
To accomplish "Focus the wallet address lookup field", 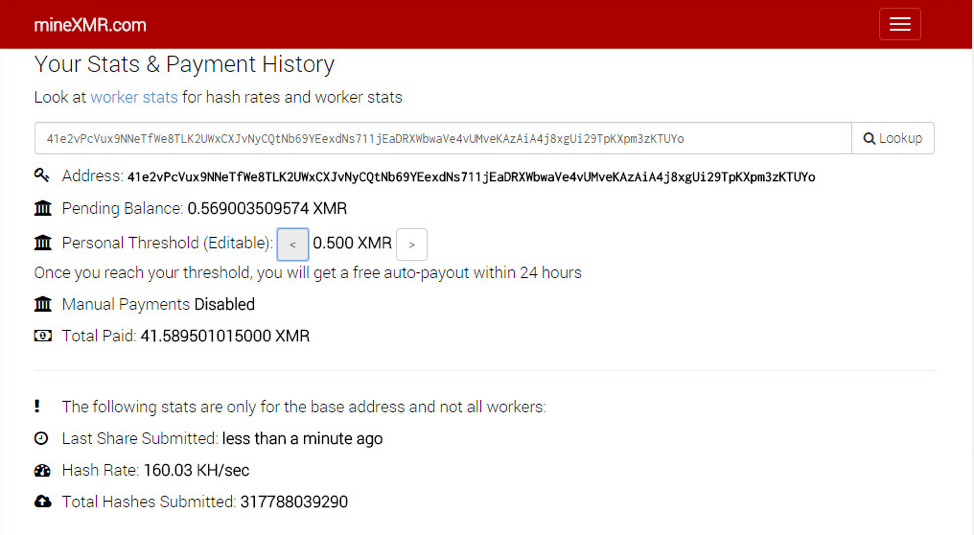I will pos(443,138).
